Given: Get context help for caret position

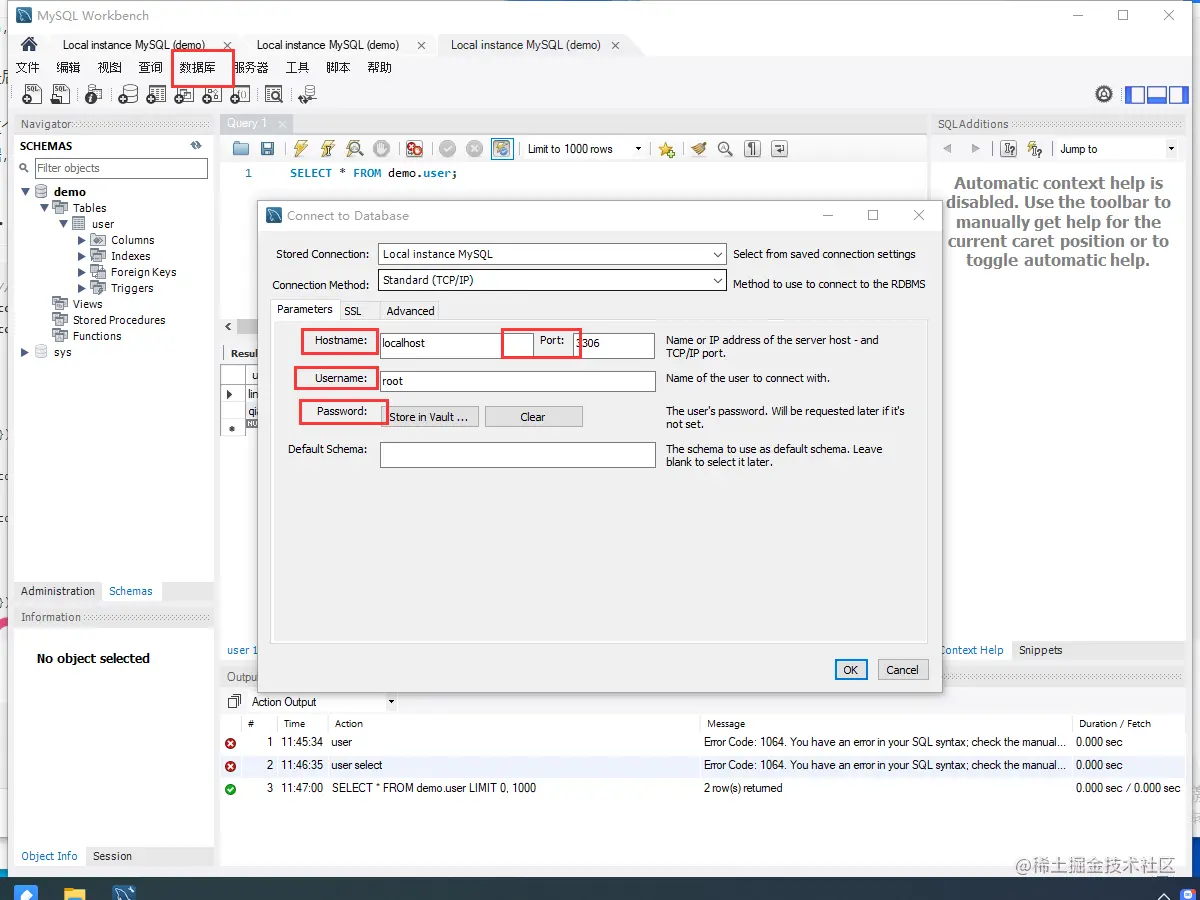Looking at the screenshot, I should point(1009,149).
